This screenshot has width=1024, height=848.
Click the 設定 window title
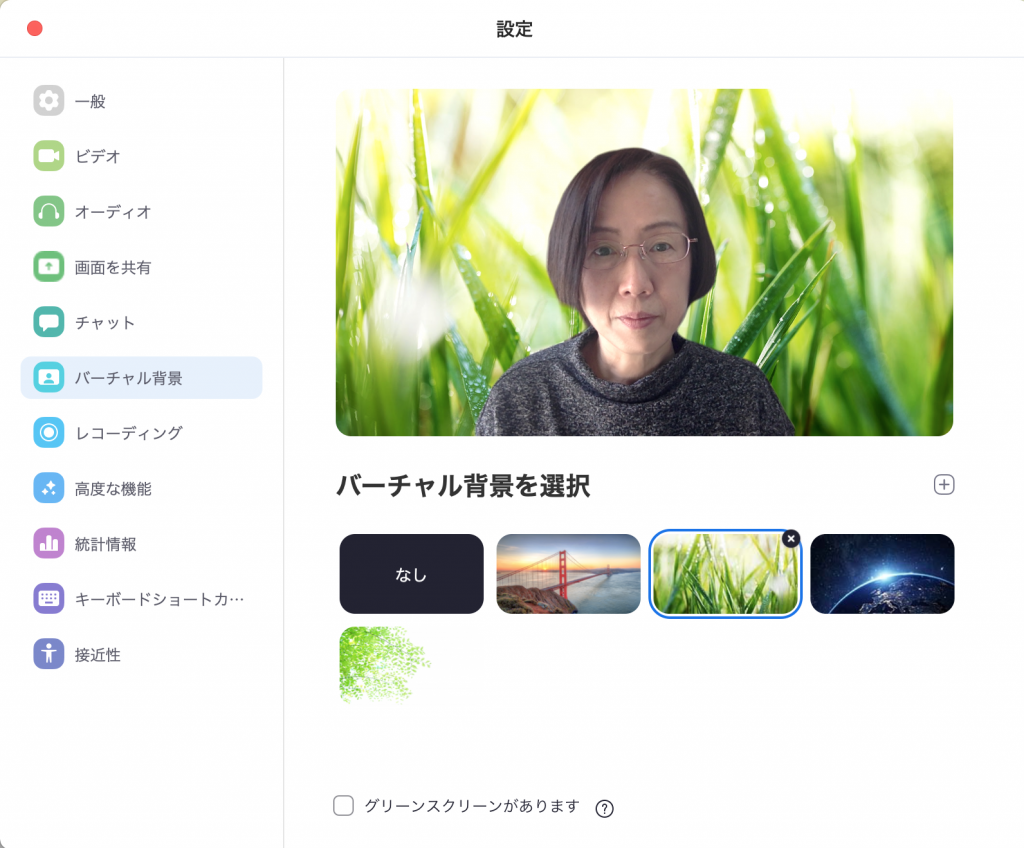tap(515, 29)
